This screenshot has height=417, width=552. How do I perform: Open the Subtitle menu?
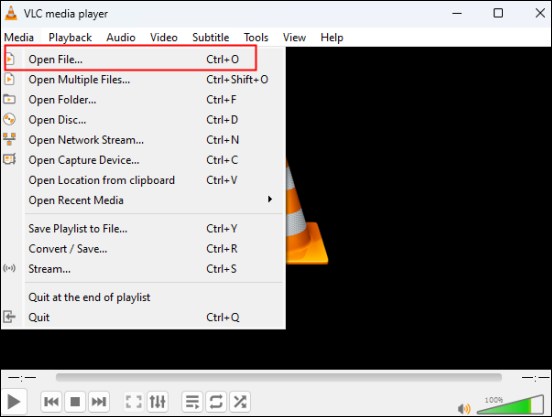tap(211, 37)
